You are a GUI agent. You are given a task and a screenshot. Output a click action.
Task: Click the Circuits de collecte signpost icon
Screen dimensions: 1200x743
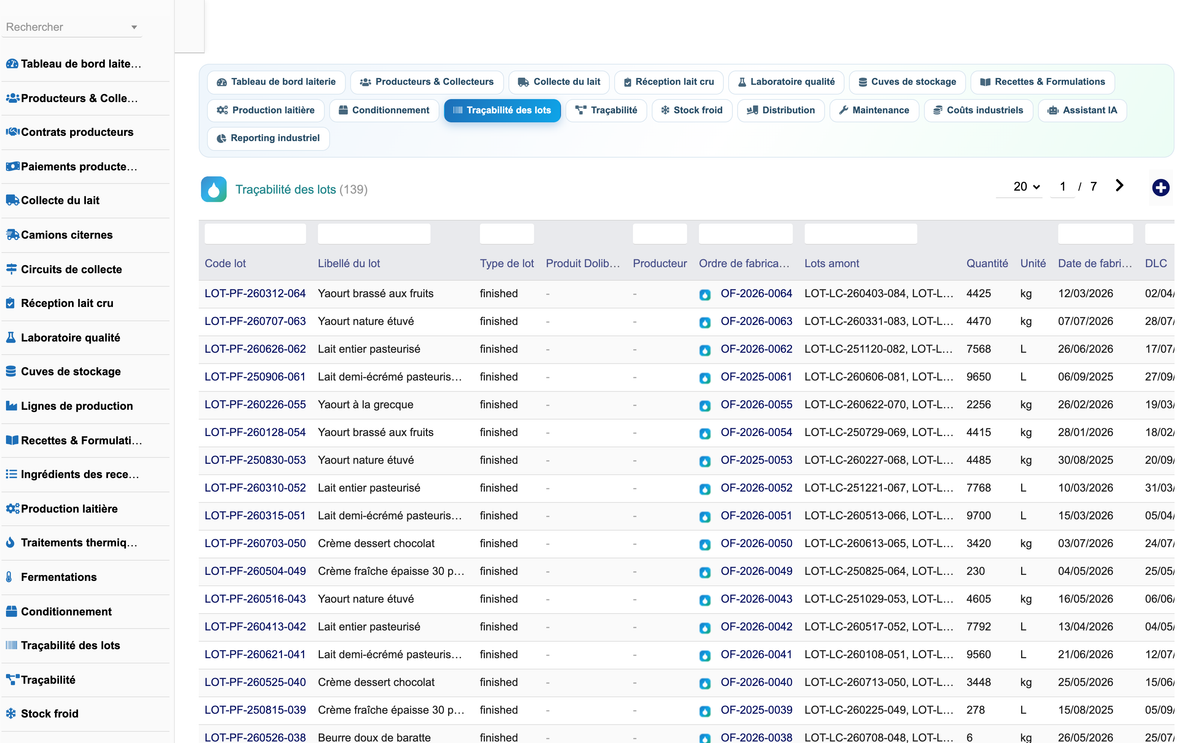click(x=12, y=269)
